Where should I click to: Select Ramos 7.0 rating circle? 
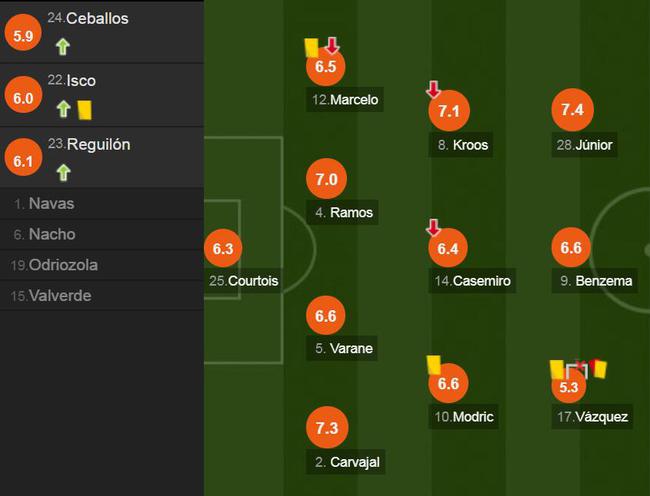[x=326, y=179]
